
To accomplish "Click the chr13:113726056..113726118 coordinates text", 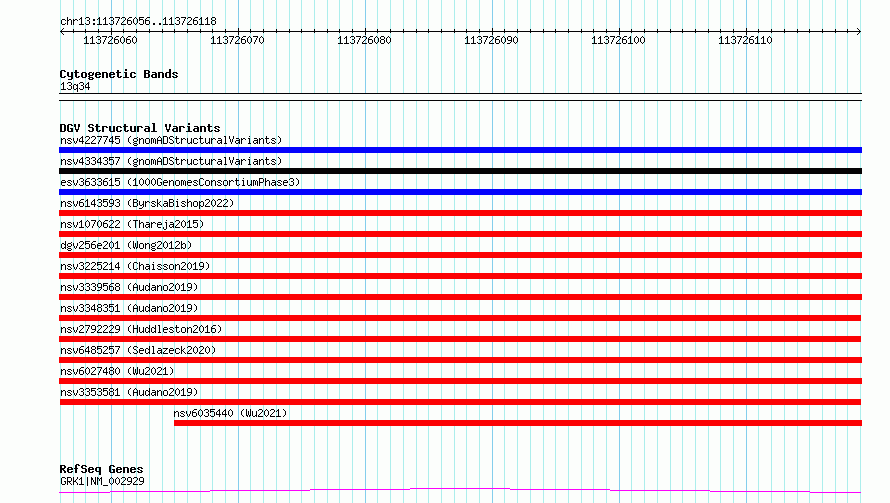I will 138,22.
